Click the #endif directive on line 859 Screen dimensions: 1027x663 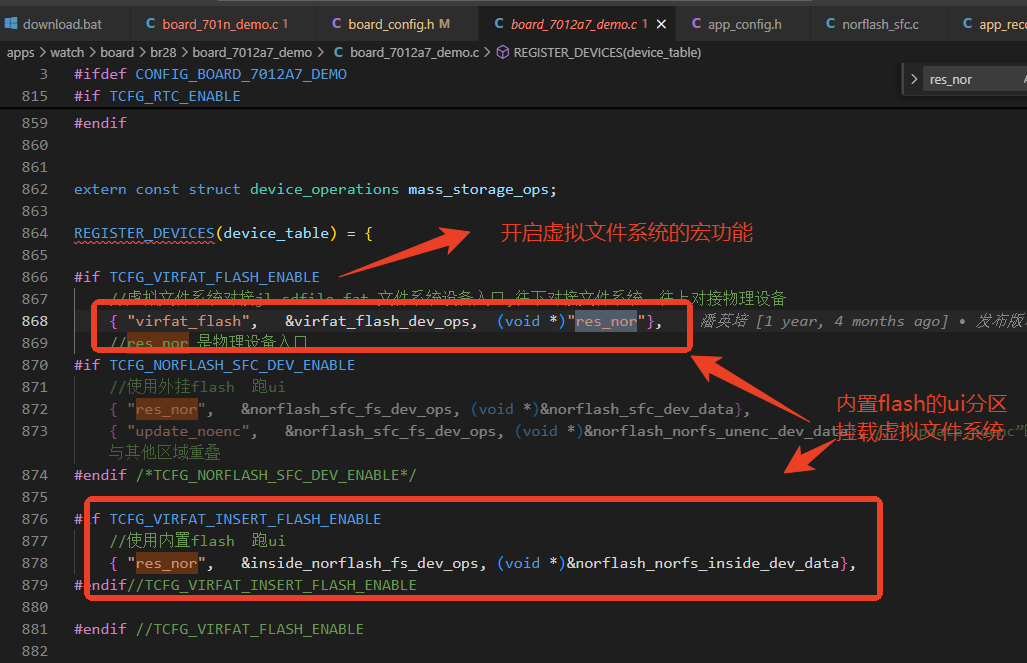click(x=100, y=123)
